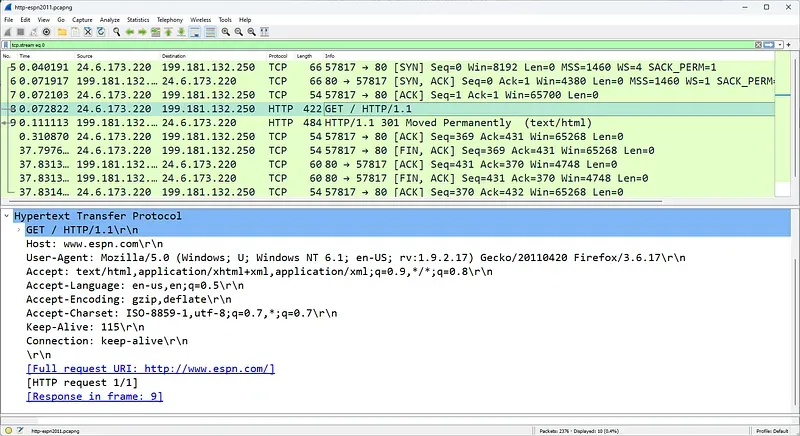Add a filter button with plus icon
The image size is (800, 436).
click(789, 45)
